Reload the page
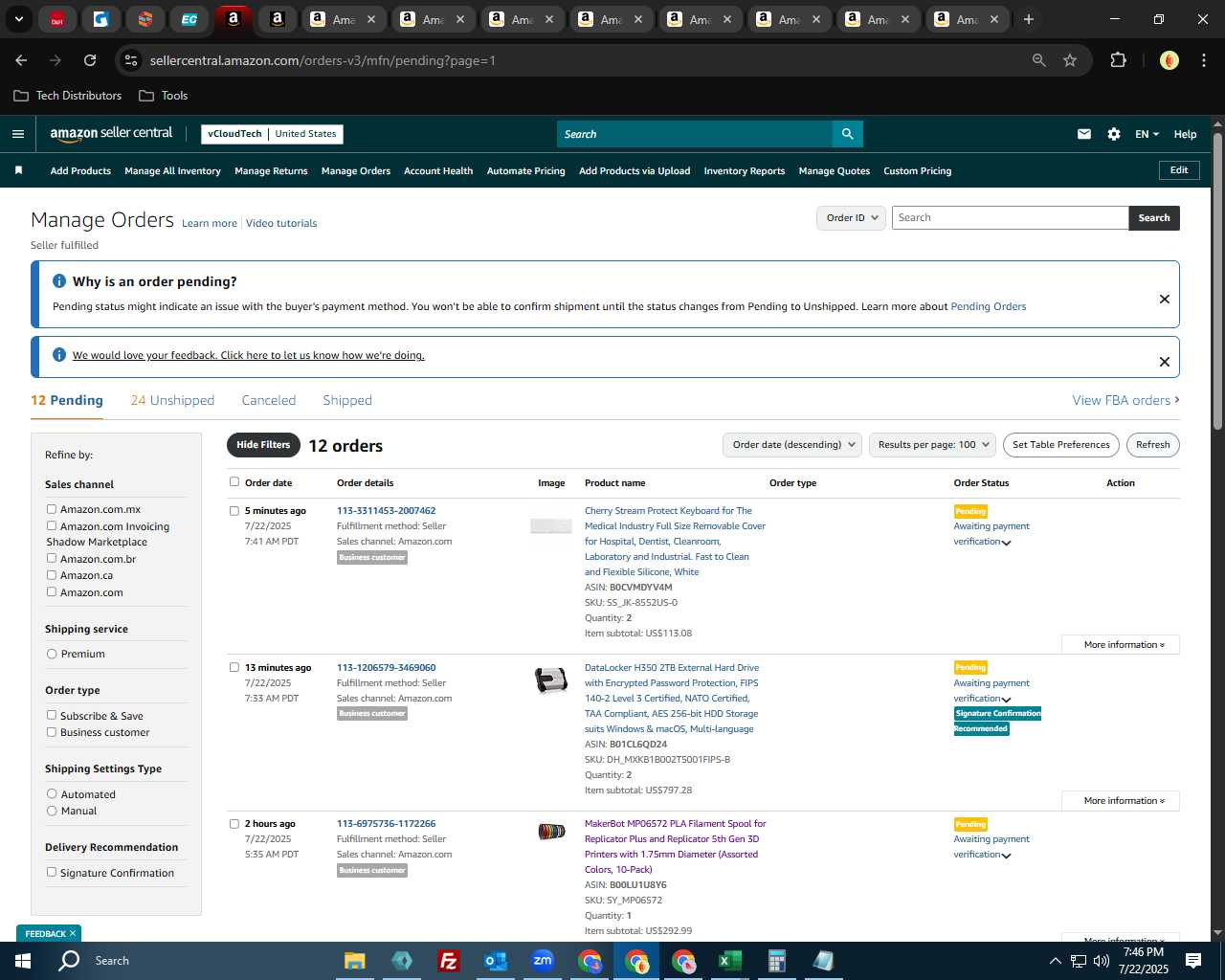The image size is (1225, 980). tap(90, 60)
